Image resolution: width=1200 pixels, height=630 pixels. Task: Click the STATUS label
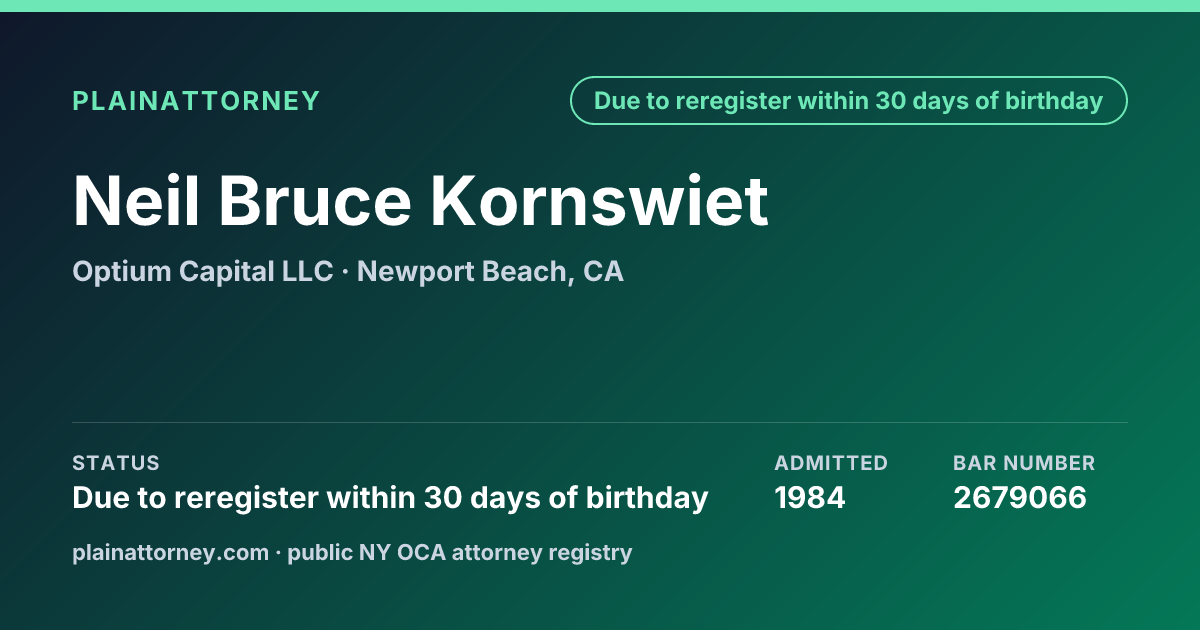click(116, 463)
